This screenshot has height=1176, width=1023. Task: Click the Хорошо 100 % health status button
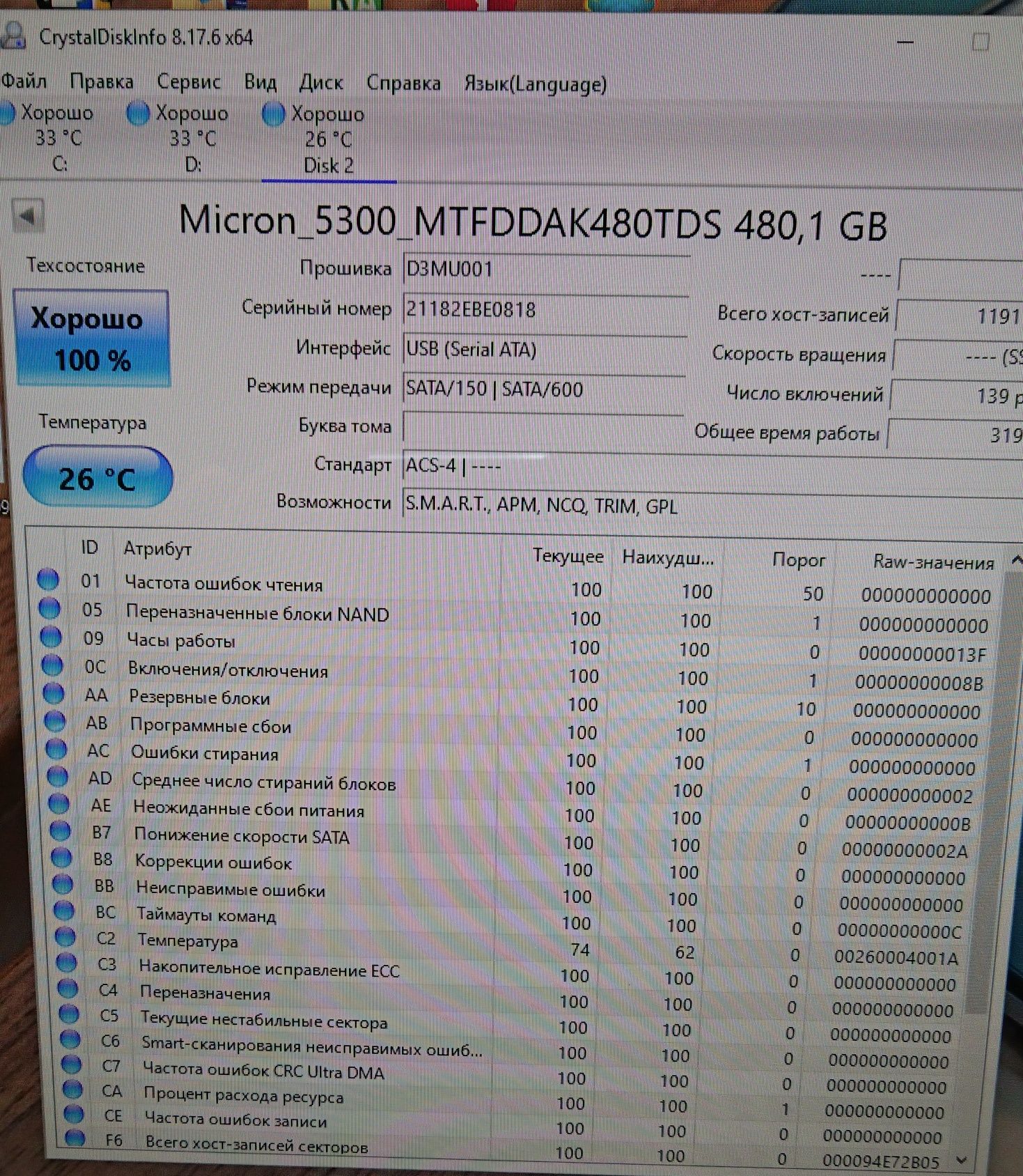(x=92, y=339)
